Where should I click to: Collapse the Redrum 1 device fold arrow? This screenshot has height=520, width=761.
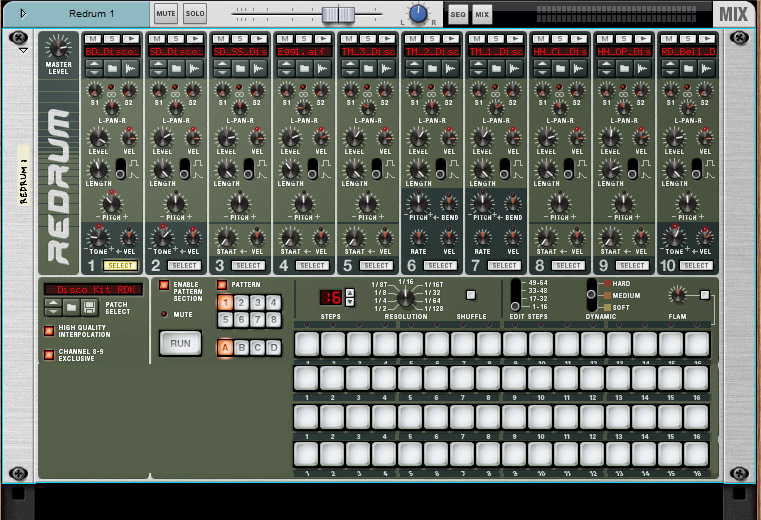click(23, 14)
